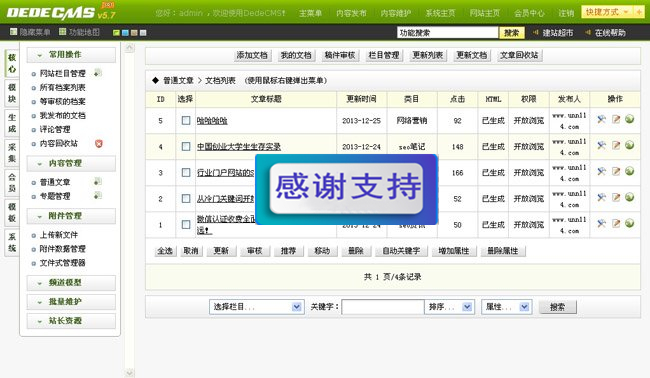
Task: Switch to the 生成 vertical side tab
Action: pyautogui.click(x=12, y=123)
